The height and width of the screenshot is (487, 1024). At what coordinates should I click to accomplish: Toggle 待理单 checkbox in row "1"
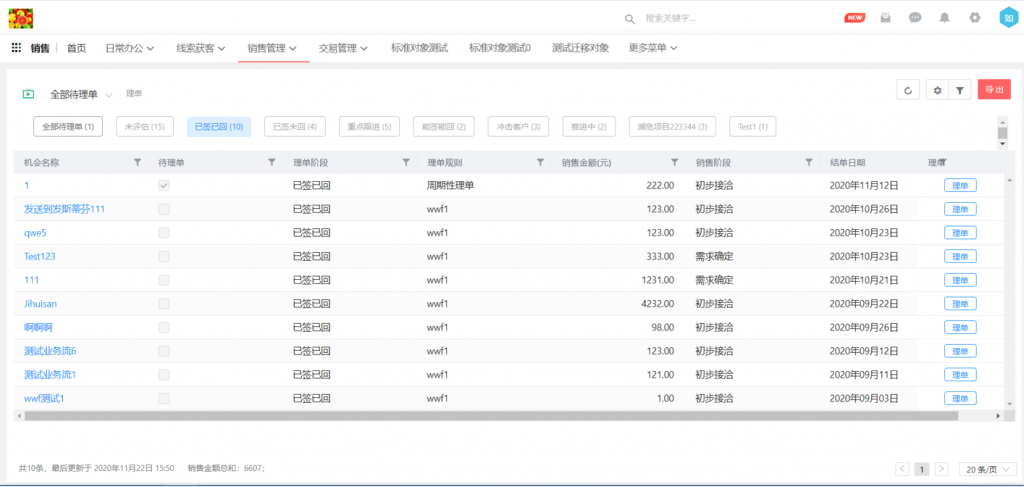(x=164, y=185)
